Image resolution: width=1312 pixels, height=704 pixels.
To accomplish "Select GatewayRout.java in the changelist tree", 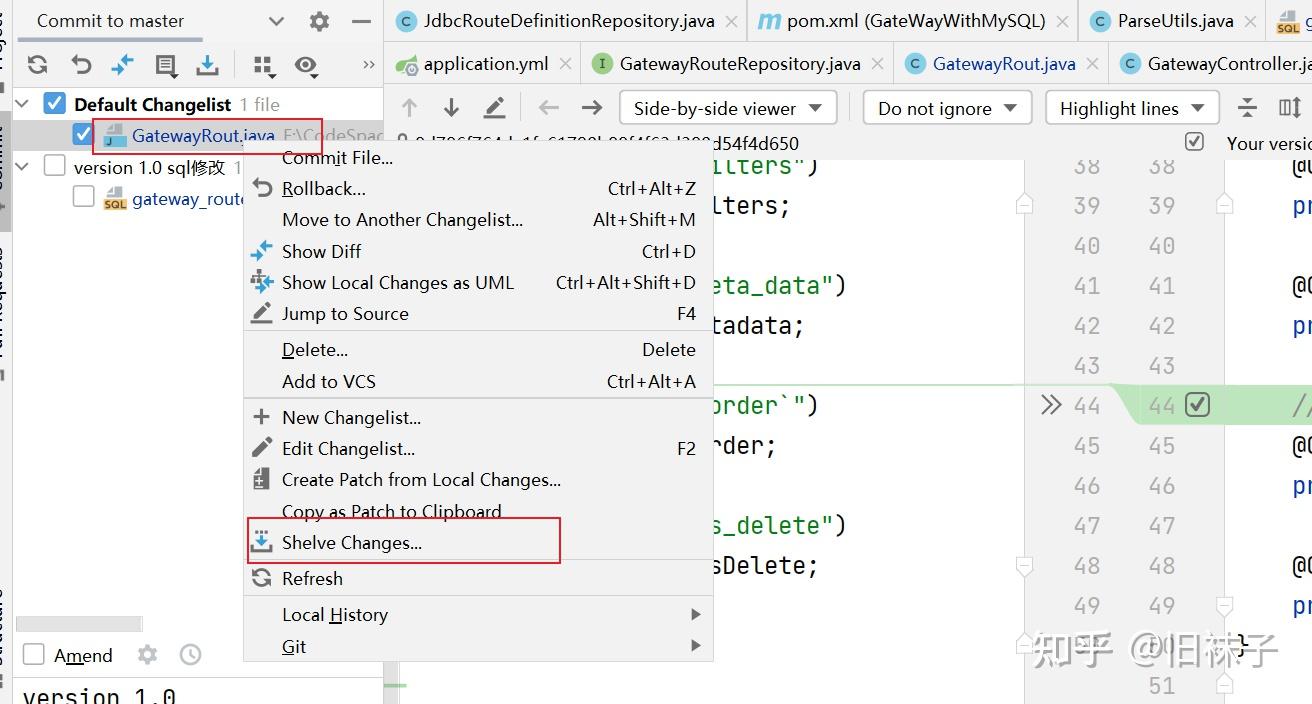I will [203, 136].
